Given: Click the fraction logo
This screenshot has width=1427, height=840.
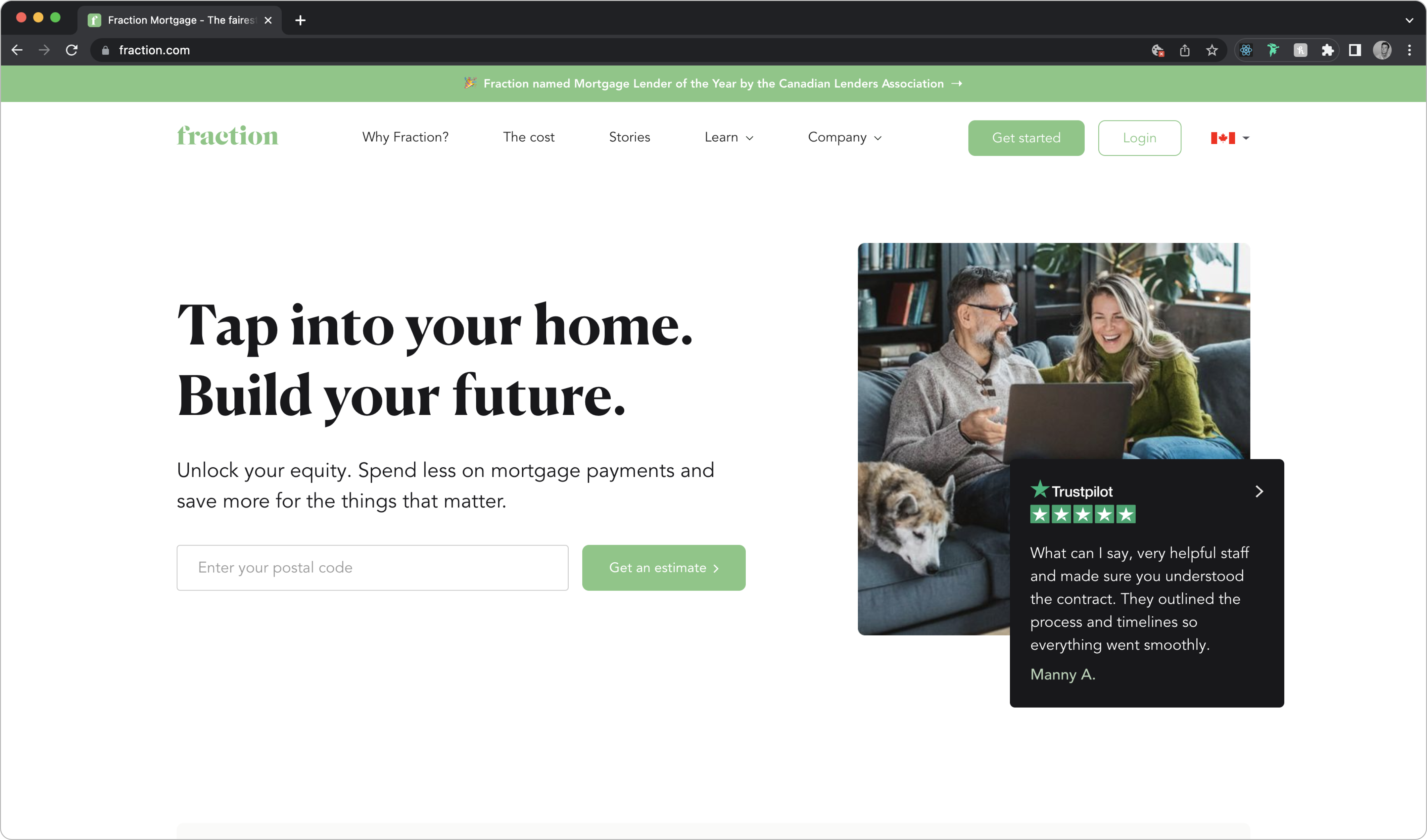Looking at the screenshot, I should 228,136.
